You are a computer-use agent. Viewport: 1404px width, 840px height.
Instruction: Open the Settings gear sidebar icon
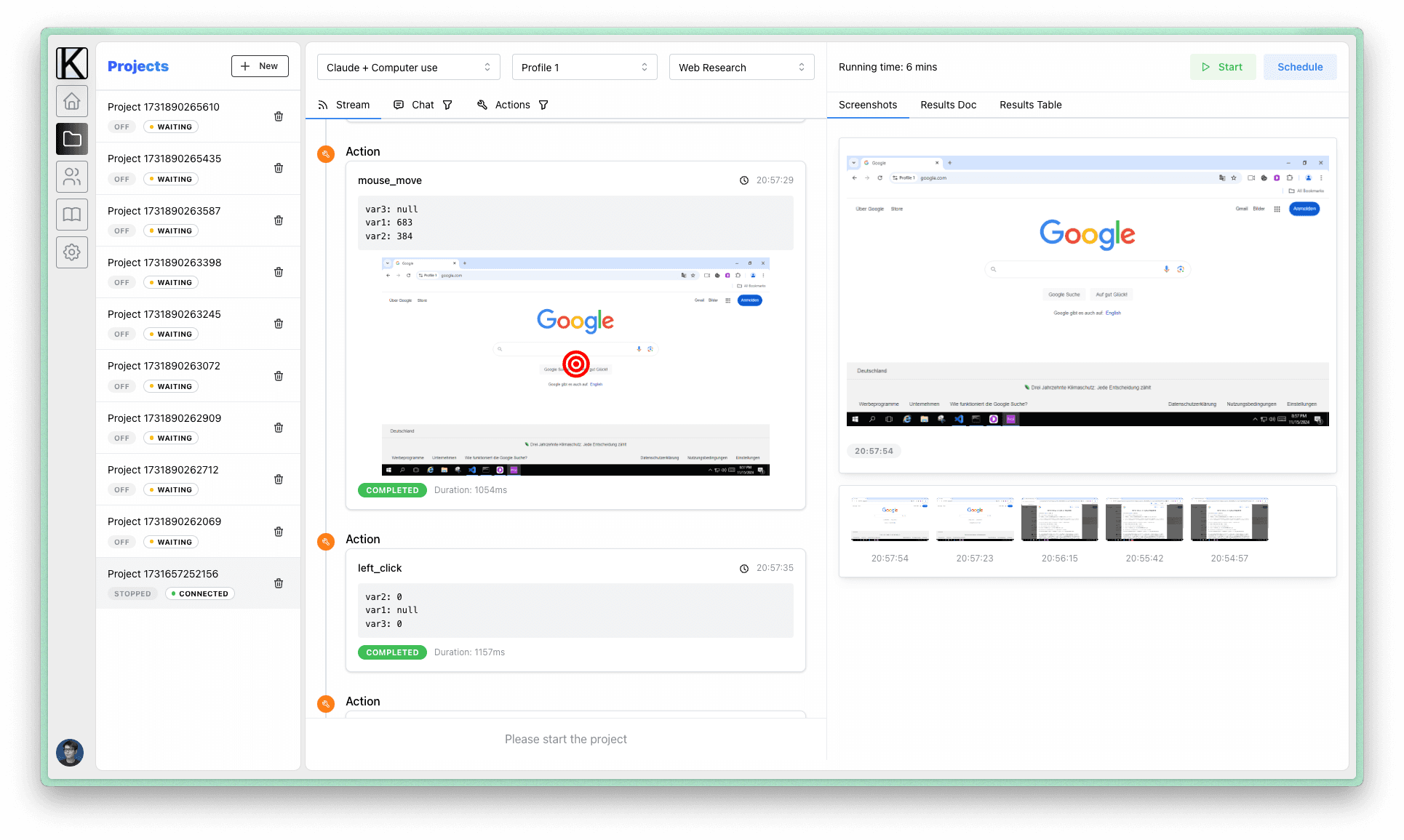[x=72, y=252]
